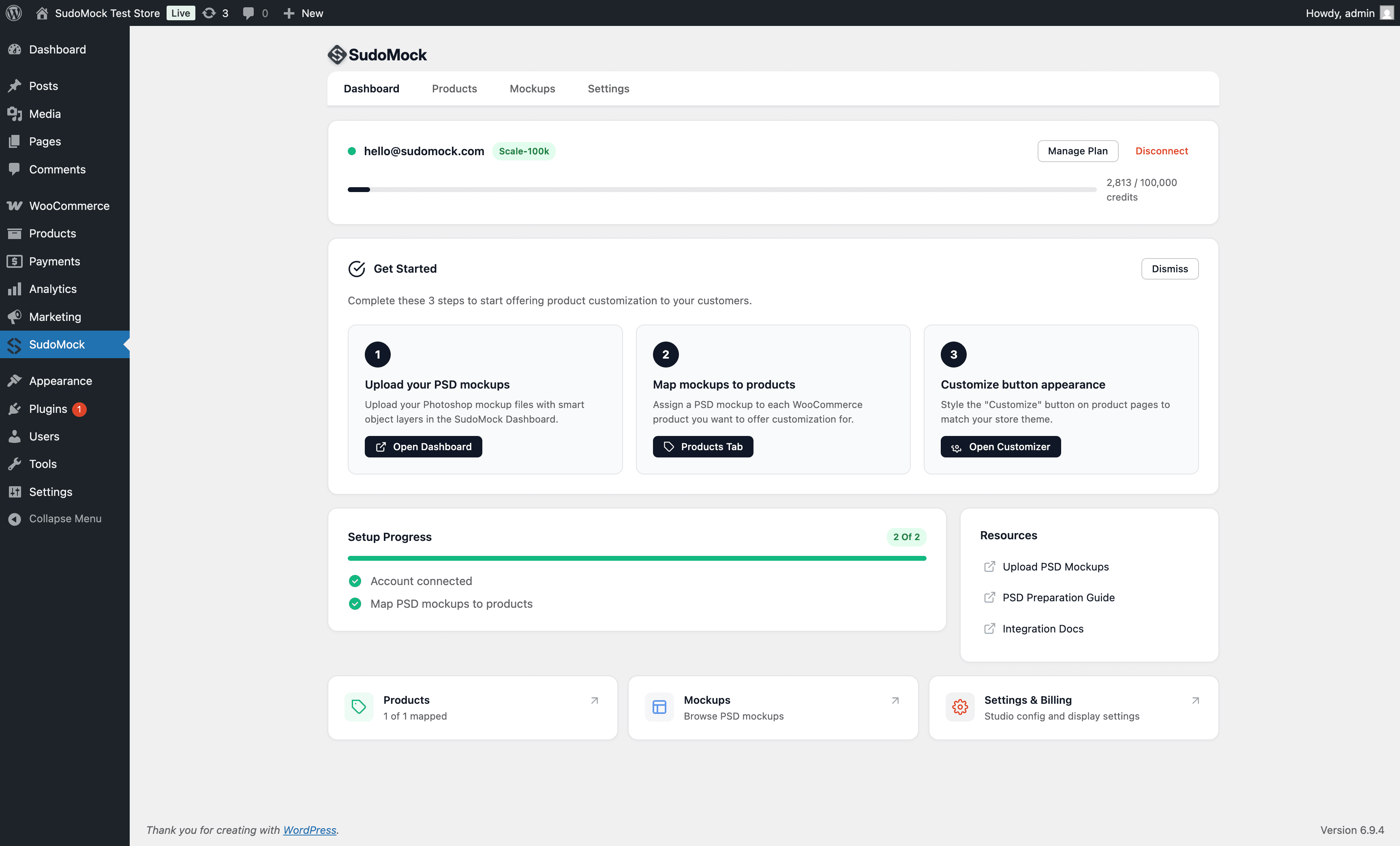The height and width of the screenshot is (846, 1400).
Task: Click the Scale-100k plan badge
Action: [x=523, y=151]
